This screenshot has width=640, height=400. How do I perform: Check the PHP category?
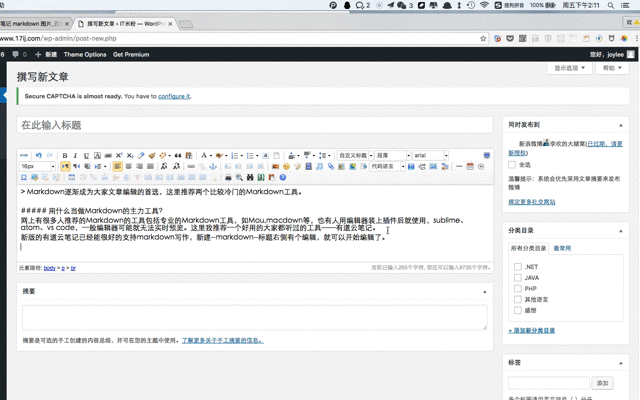pyautogui.click(x=518, y=288)
